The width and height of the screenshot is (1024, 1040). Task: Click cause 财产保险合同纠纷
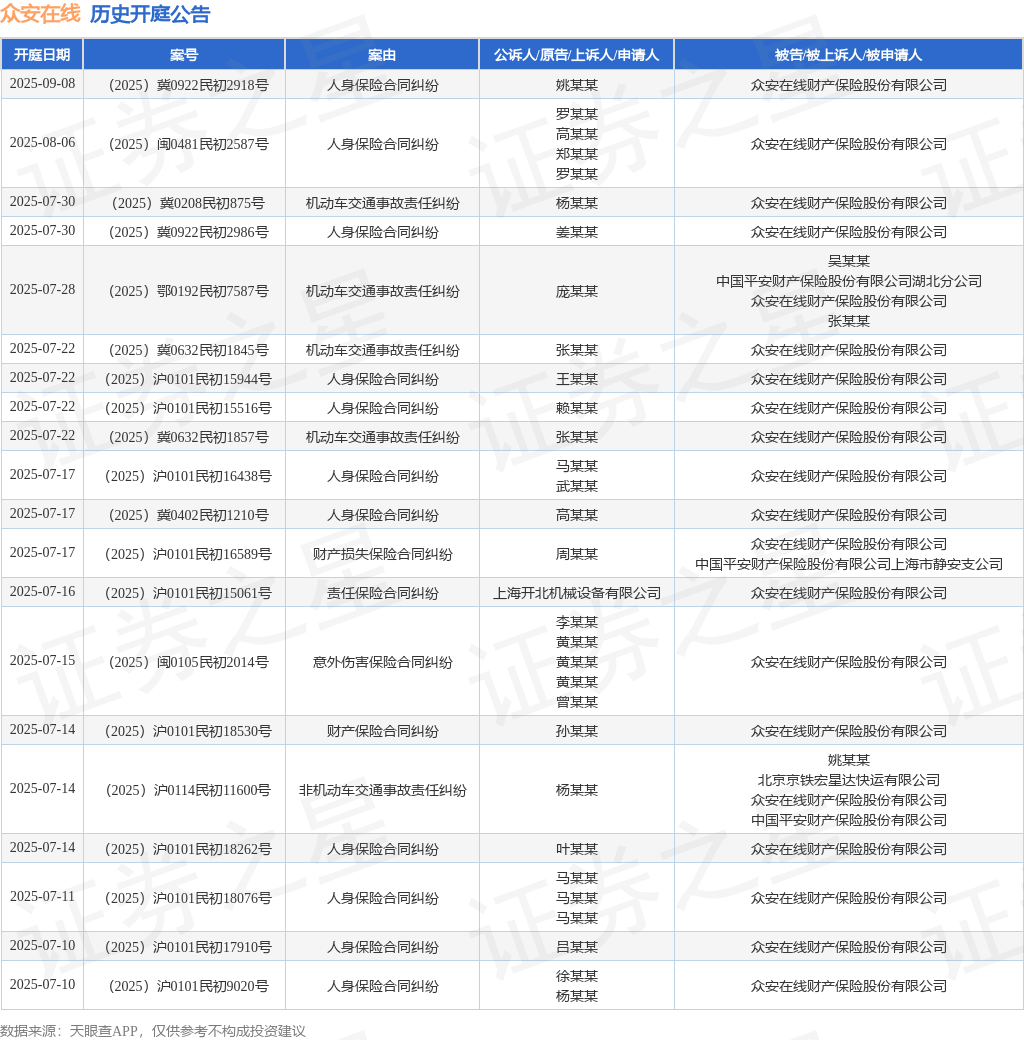(383, 732)
